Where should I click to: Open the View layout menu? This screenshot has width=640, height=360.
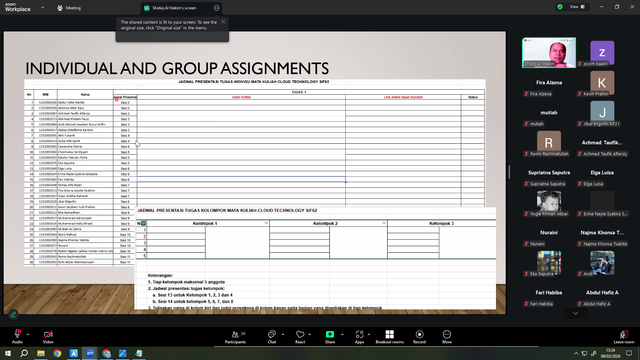click(577, 7)
